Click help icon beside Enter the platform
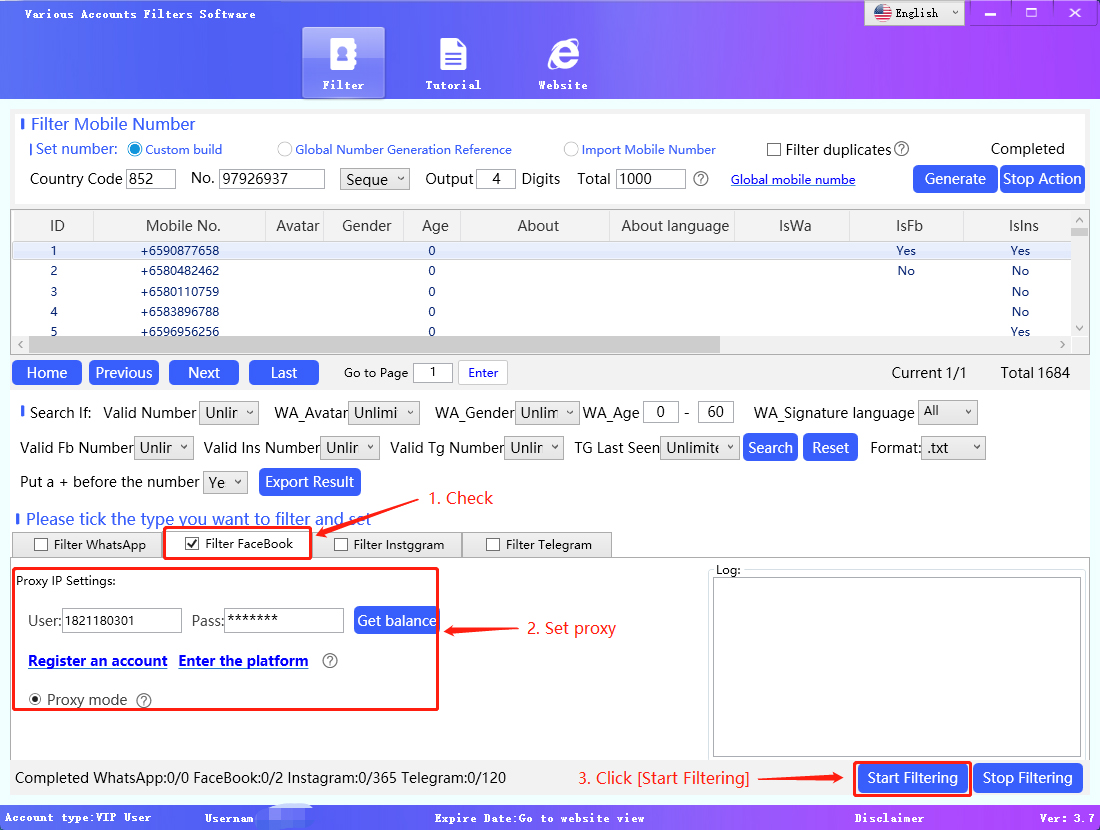Image resolution: width=1100 pixels, height=830 pixels. point(330,661)
